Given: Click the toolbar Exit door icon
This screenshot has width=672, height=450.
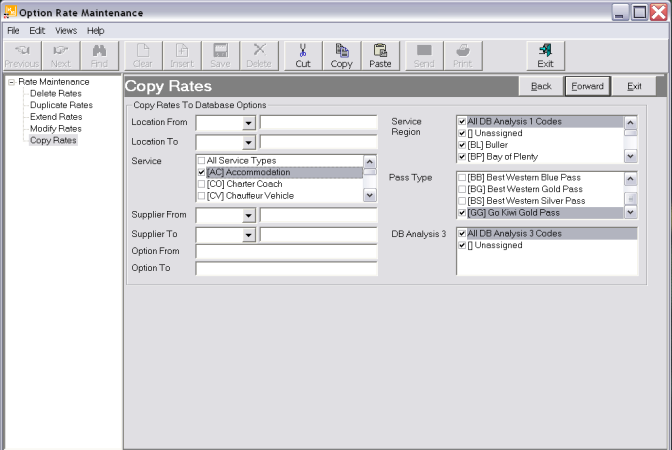Looking at the screenshot, I should pyautogui.click(x=545, y=56).
